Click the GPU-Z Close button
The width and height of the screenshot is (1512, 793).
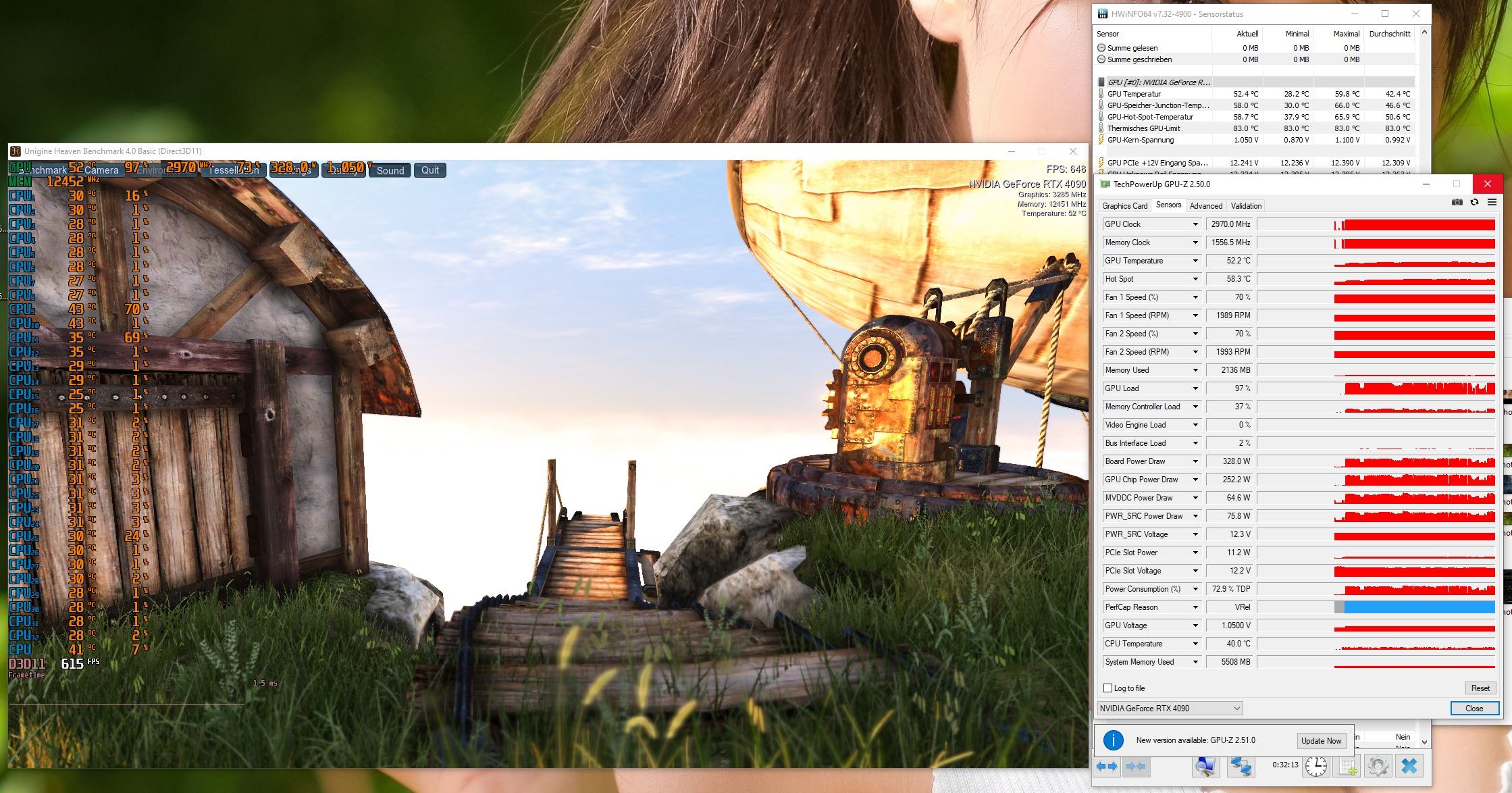tap(1474, 709)
